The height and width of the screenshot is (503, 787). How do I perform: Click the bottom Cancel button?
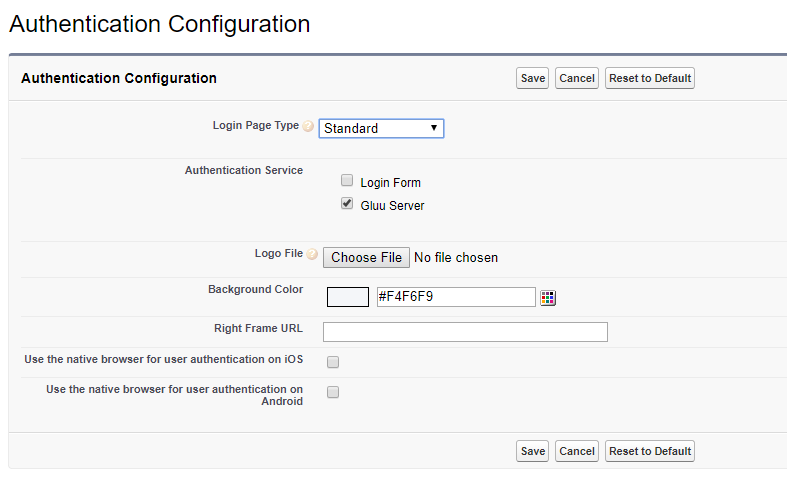click(x=576, y=451)
